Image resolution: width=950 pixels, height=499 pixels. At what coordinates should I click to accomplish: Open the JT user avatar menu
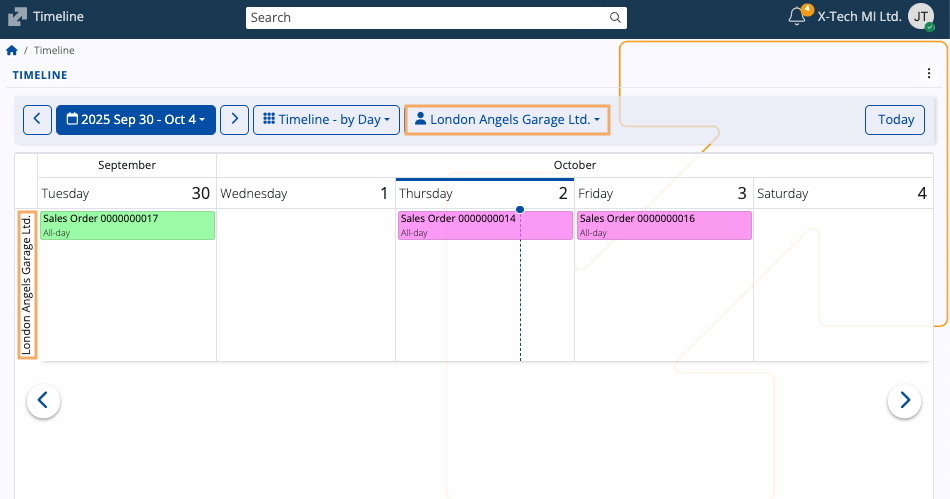click(x=921, y=16)
